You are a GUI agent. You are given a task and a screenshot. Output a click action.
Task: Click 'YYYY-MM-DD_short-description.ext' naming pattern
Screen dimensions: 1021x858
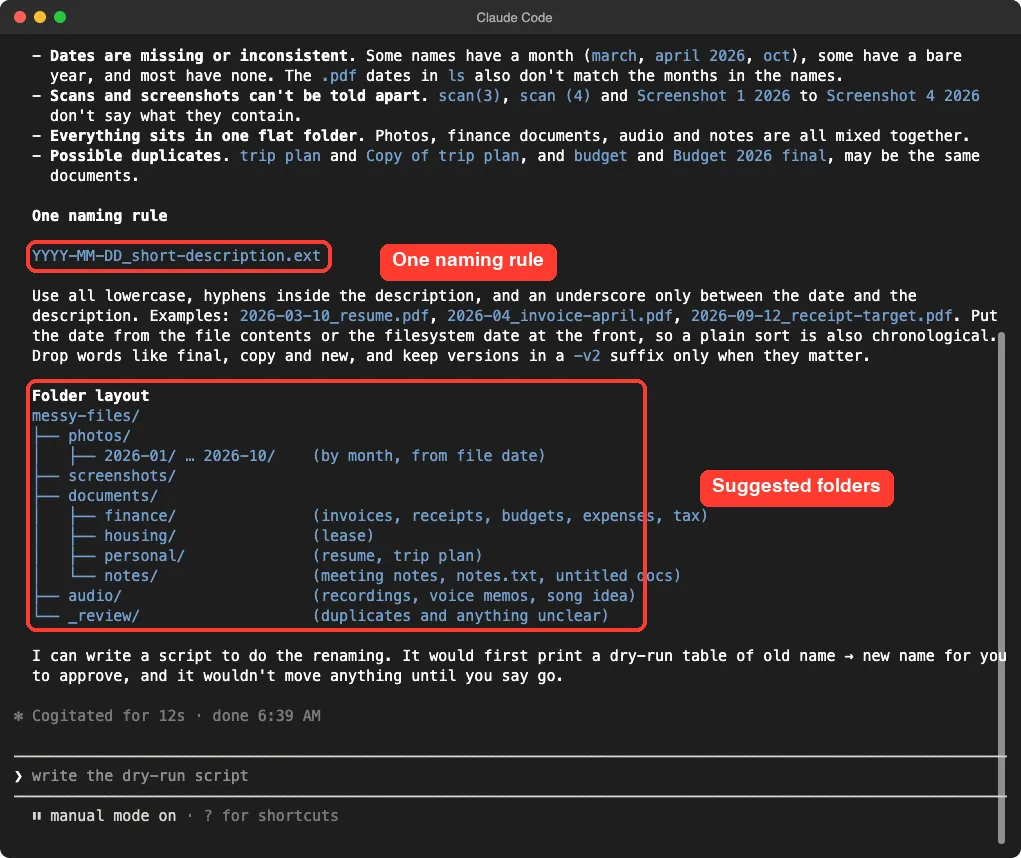(x=176, y=256)
